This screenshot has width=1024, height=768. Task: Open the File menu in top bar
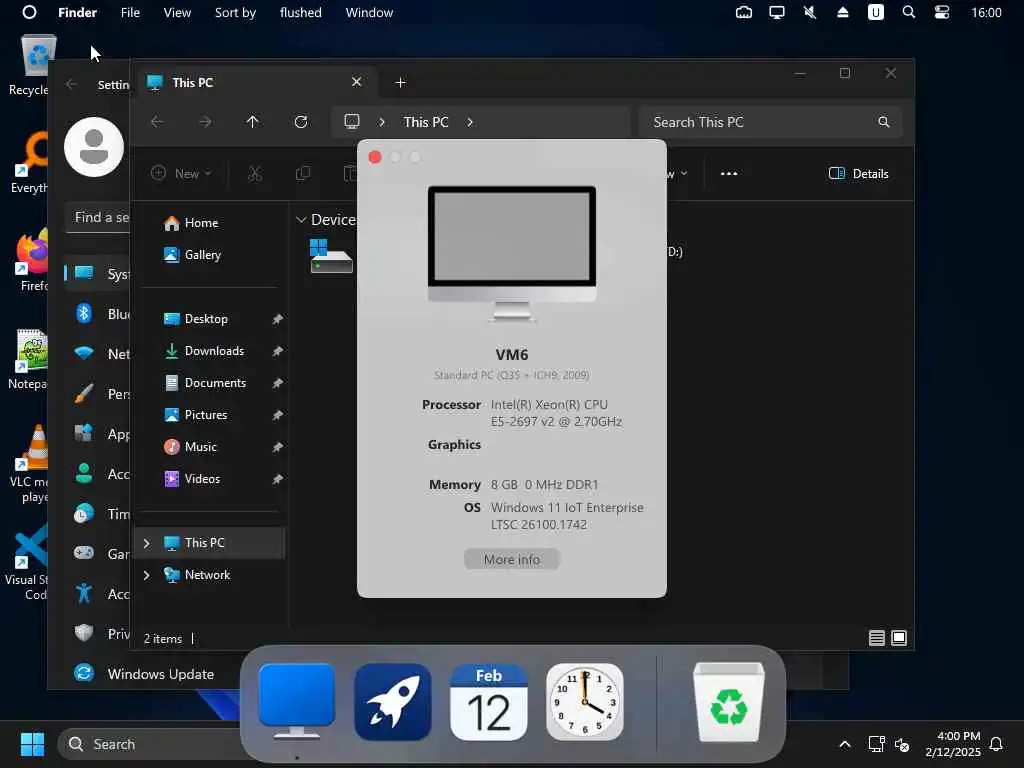click(130, 12)
